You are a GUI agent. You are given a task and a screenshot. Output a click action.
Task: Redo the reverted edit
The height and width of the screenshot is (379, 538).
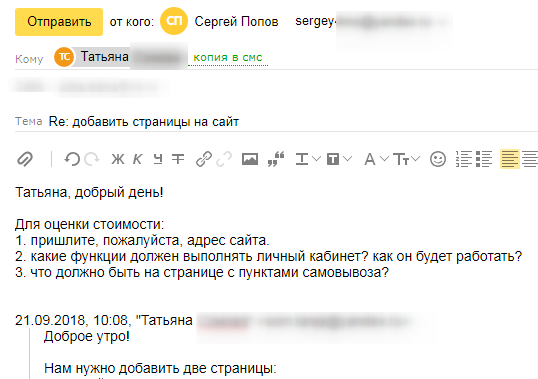(x=92, y=159)
